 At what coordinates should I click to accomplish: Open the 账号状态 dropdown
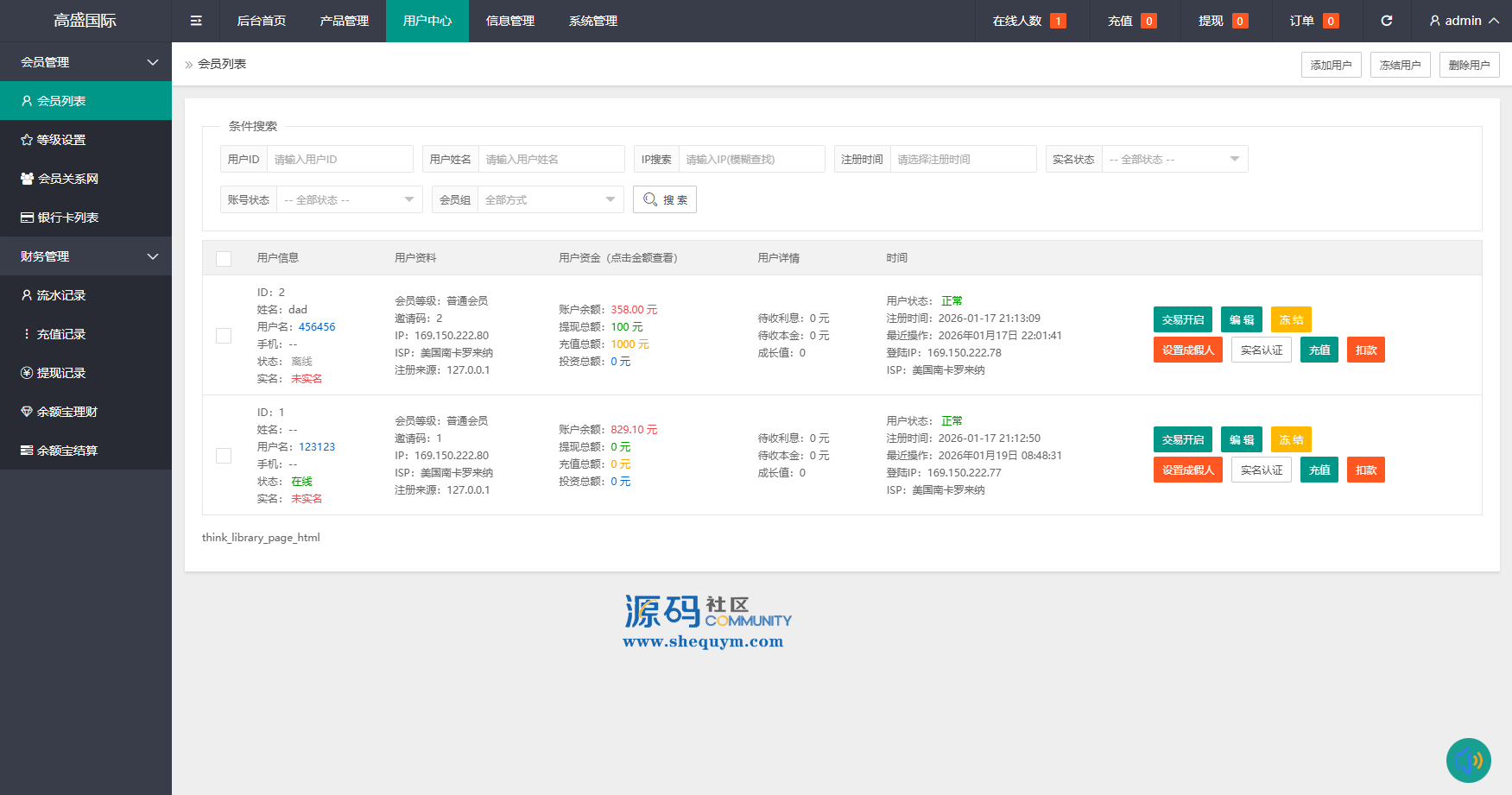(349, 200)
